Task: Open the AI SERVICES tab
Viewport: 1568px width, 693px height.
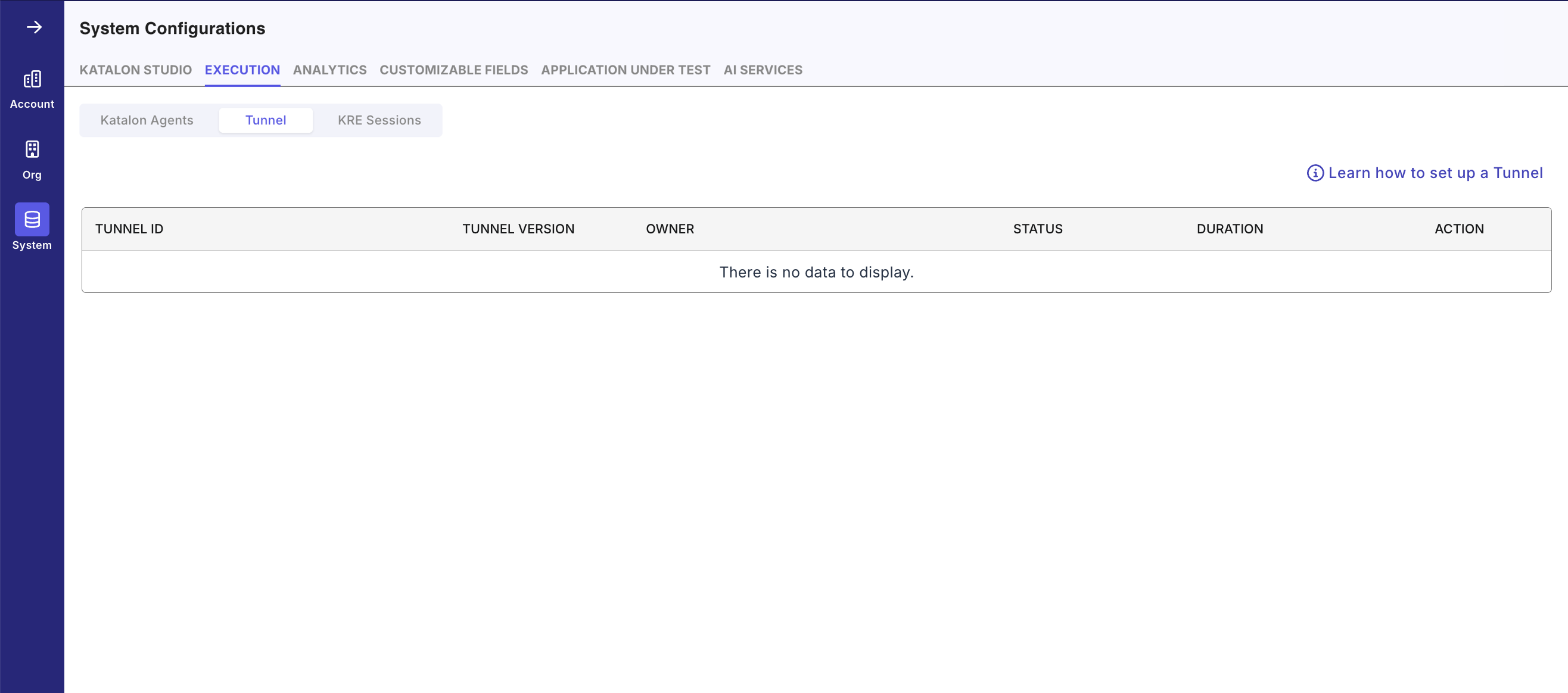Action: coord(763,70)
